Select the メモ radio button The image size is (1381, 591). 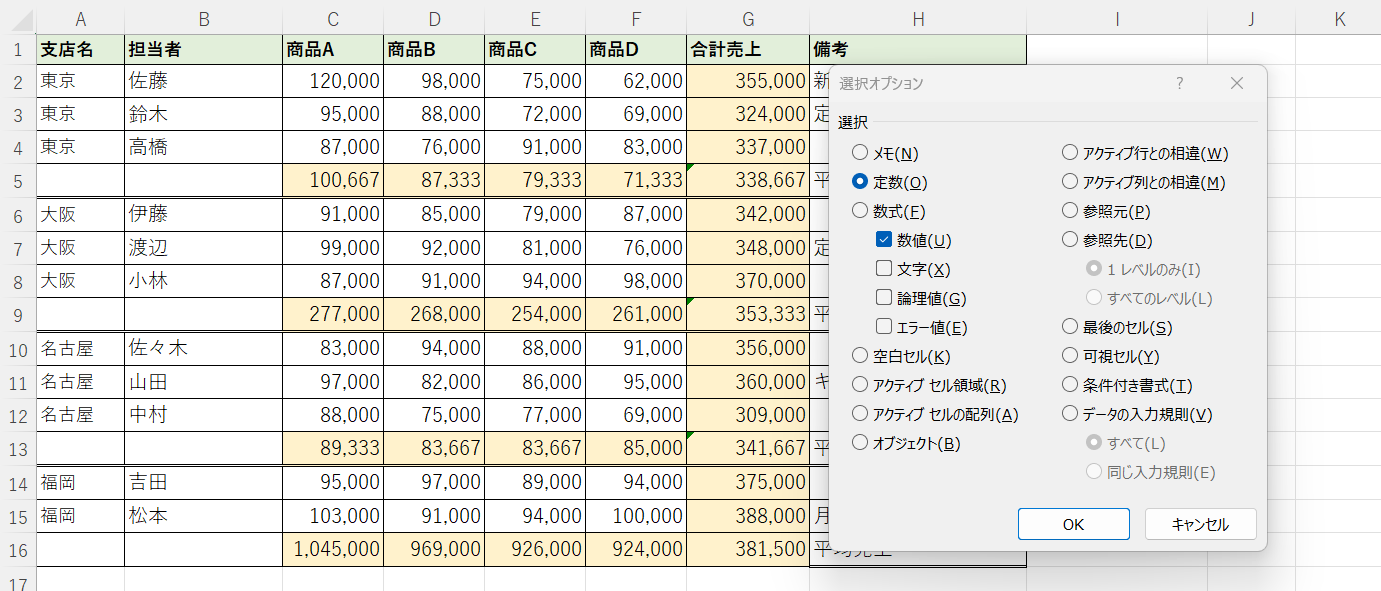pos(860,151)
